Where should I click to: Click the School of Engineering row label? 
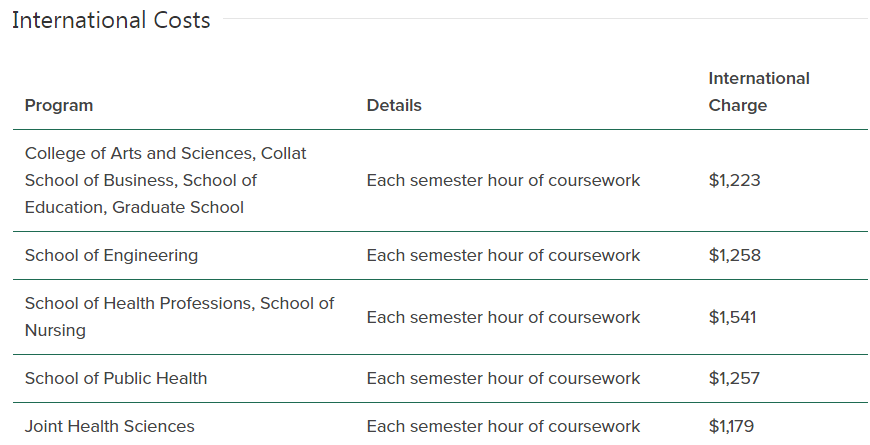click(x=112, y=255)
